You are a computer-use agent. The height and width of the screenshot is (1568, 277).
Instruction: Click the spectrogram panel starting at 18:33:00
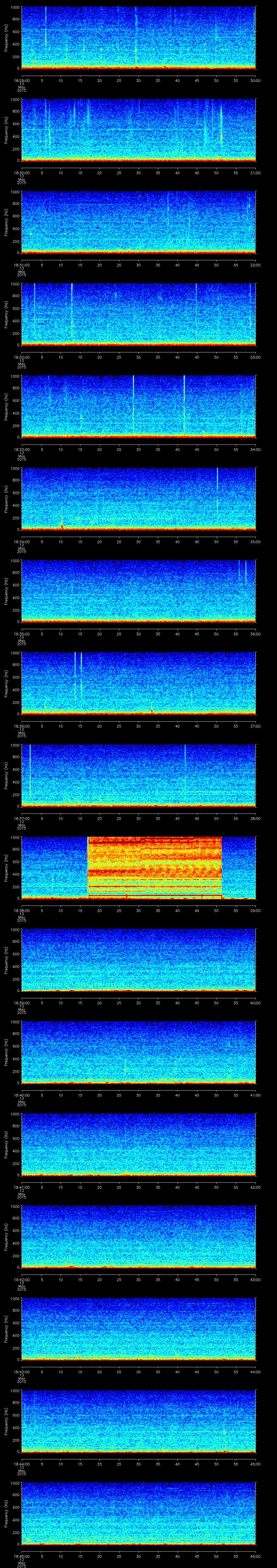point(138,407)
